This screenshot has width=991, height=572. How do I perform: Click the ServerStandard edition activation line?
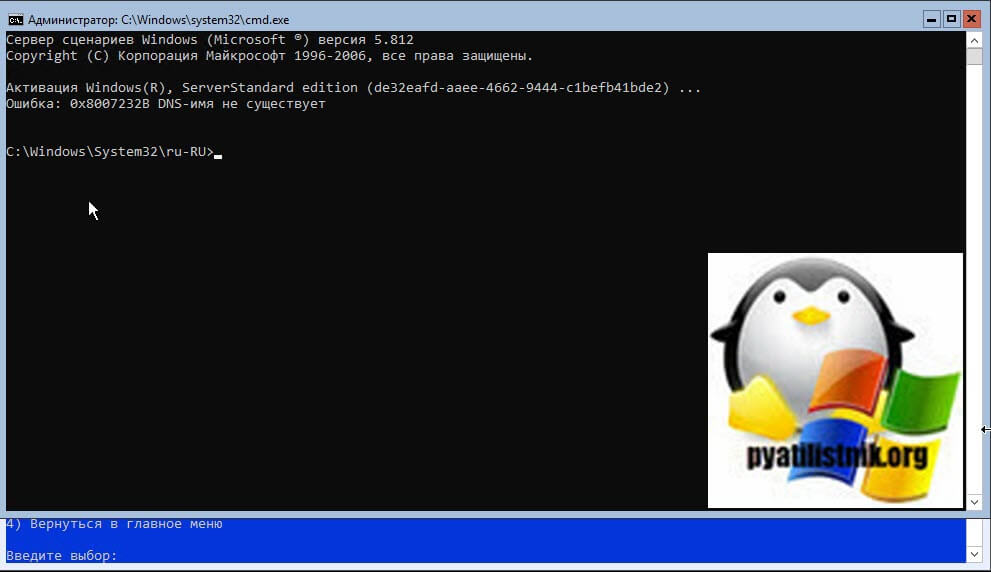(350, 88)
